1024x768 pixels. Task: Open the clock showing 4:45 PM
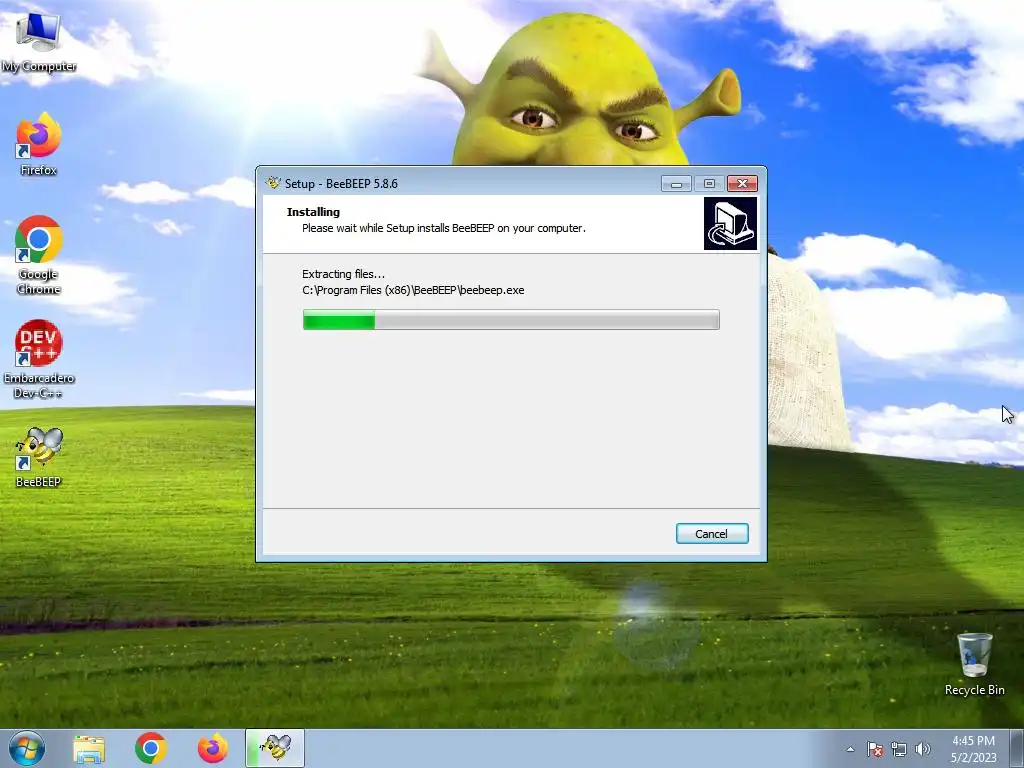(x=973, y=749)
